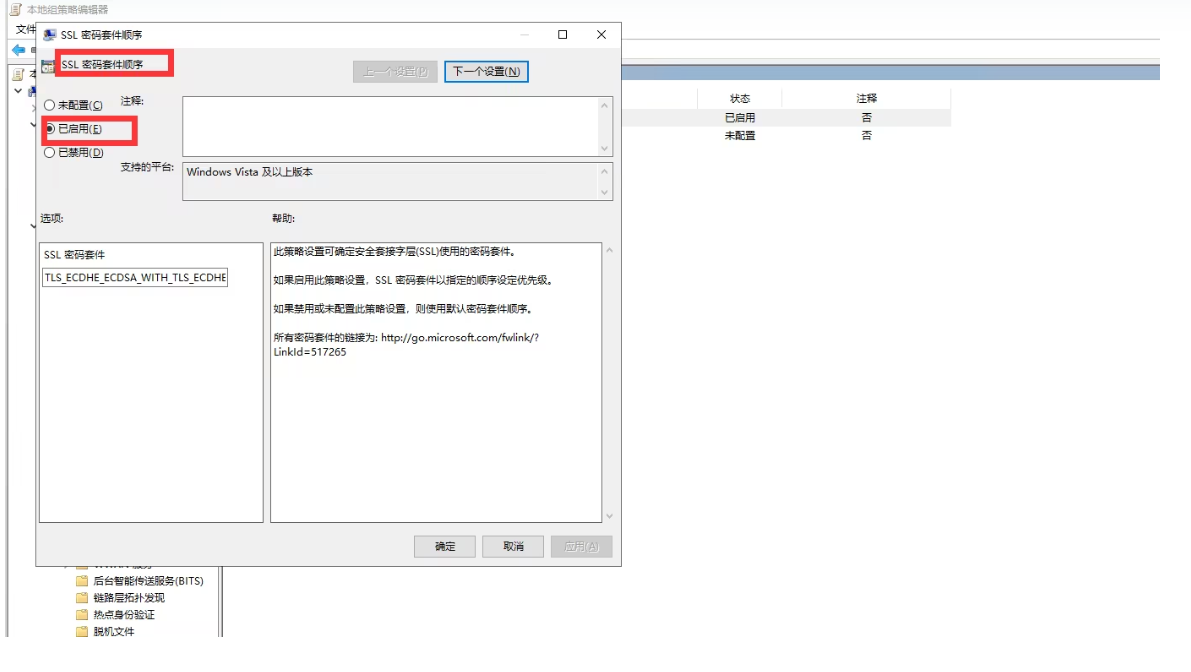Click the 确定 button

pyautogui.click(x=445, y=547)
